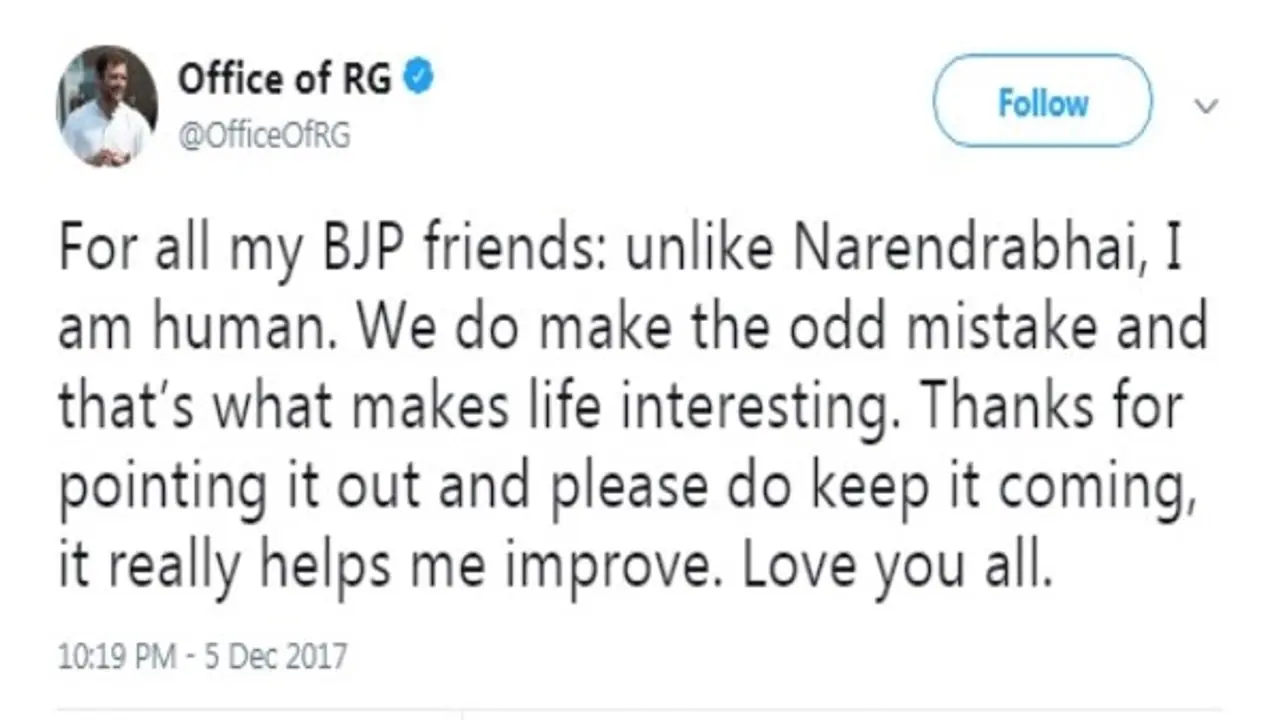Open the Office of RG profile picture
The height and width of the screenshot is (720, 1280).
107,106
